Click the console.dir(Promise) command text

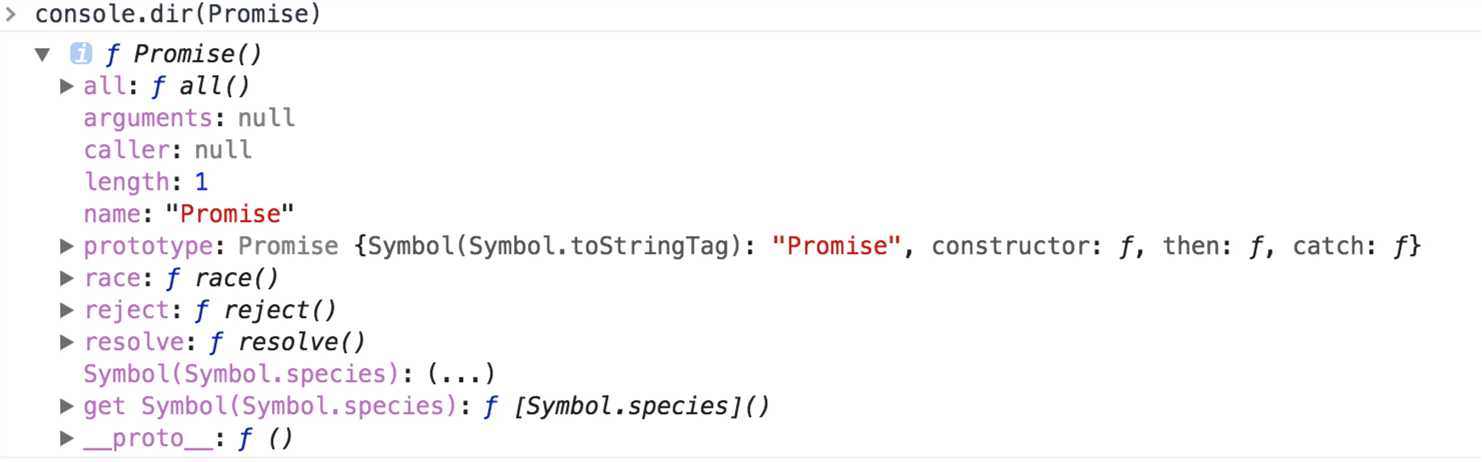point(178,15)
